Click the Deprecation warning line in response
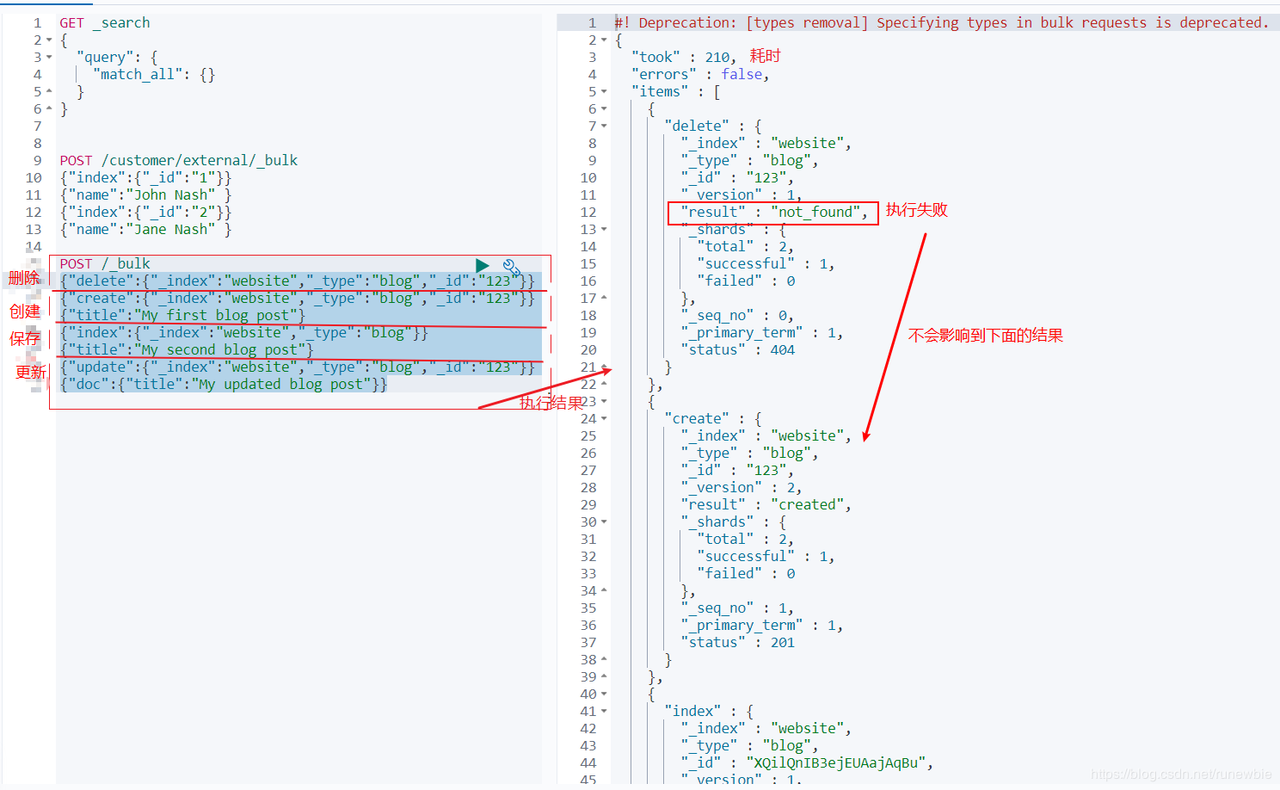This screenshot has height=790, width=1280. tap(941, 22)
